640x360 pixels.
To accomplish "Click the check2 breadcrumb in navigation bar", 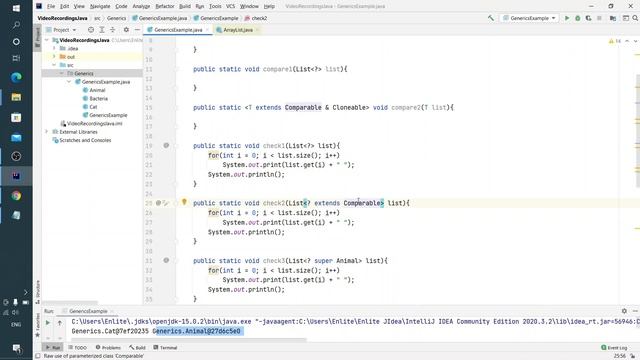I will (x=256, y=18).
